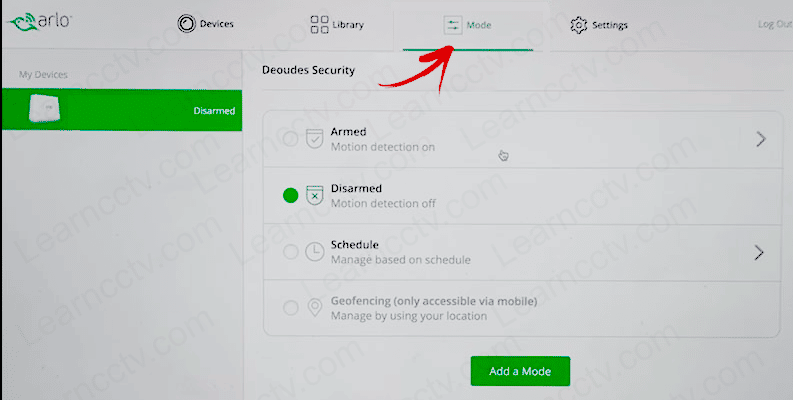The image size is (793, 400).
Task: Expand the Schedule mode chevron
Action: (760, 252)
